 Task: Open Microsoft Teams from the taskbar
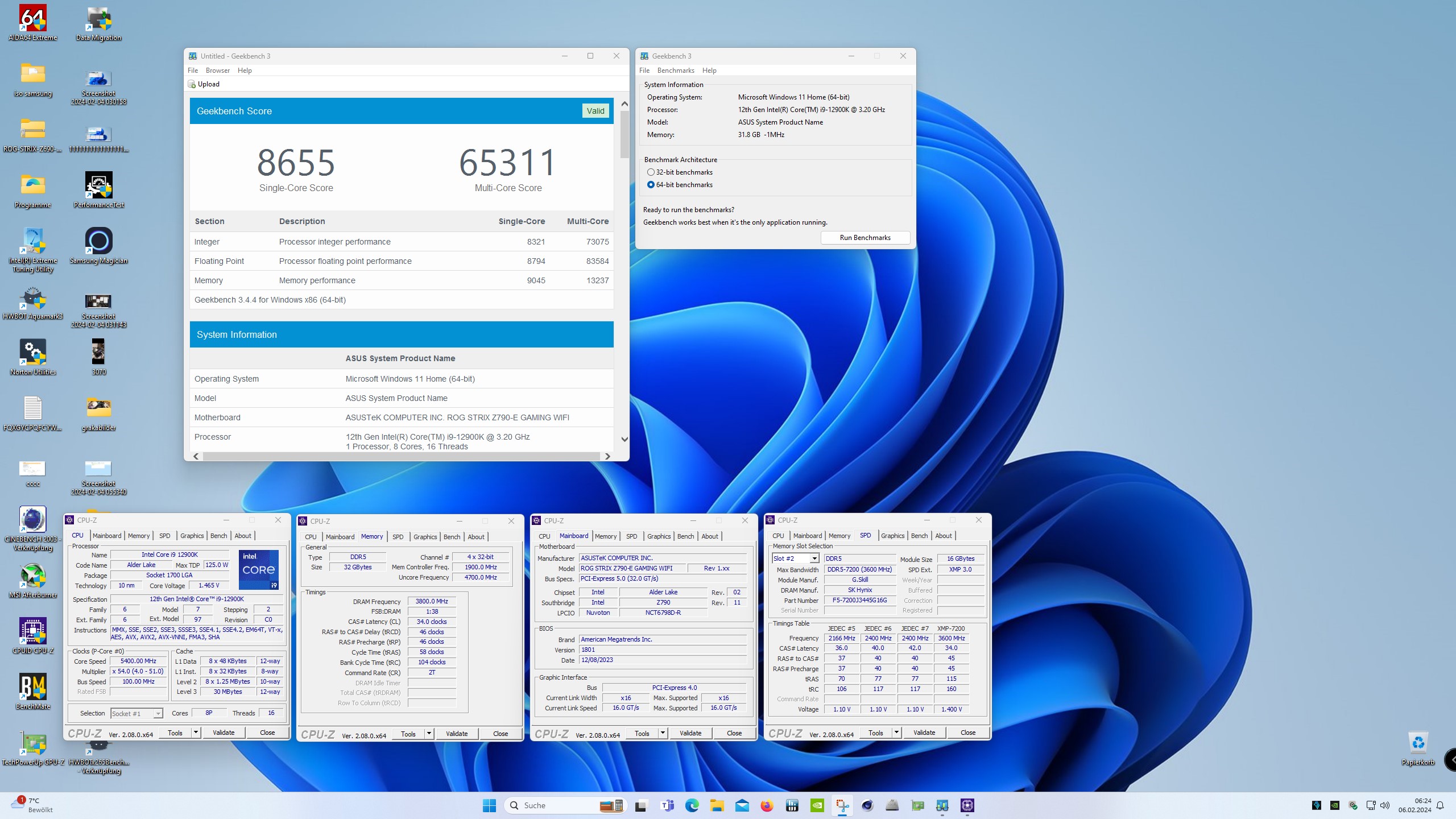click(x=667, y=805)
